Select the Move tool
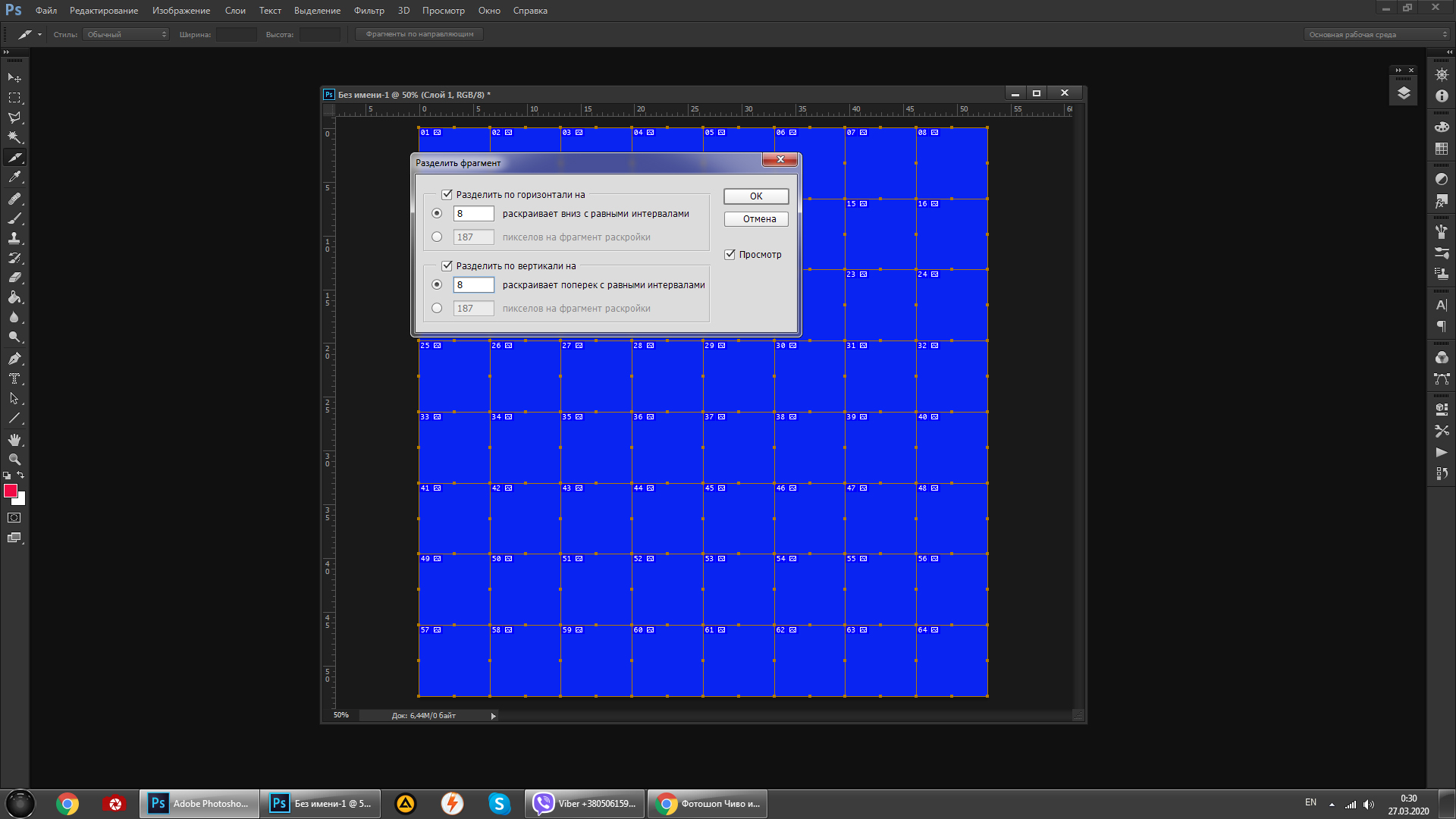The height and width of the screenshot is (819, 1456). pos(14,78)
